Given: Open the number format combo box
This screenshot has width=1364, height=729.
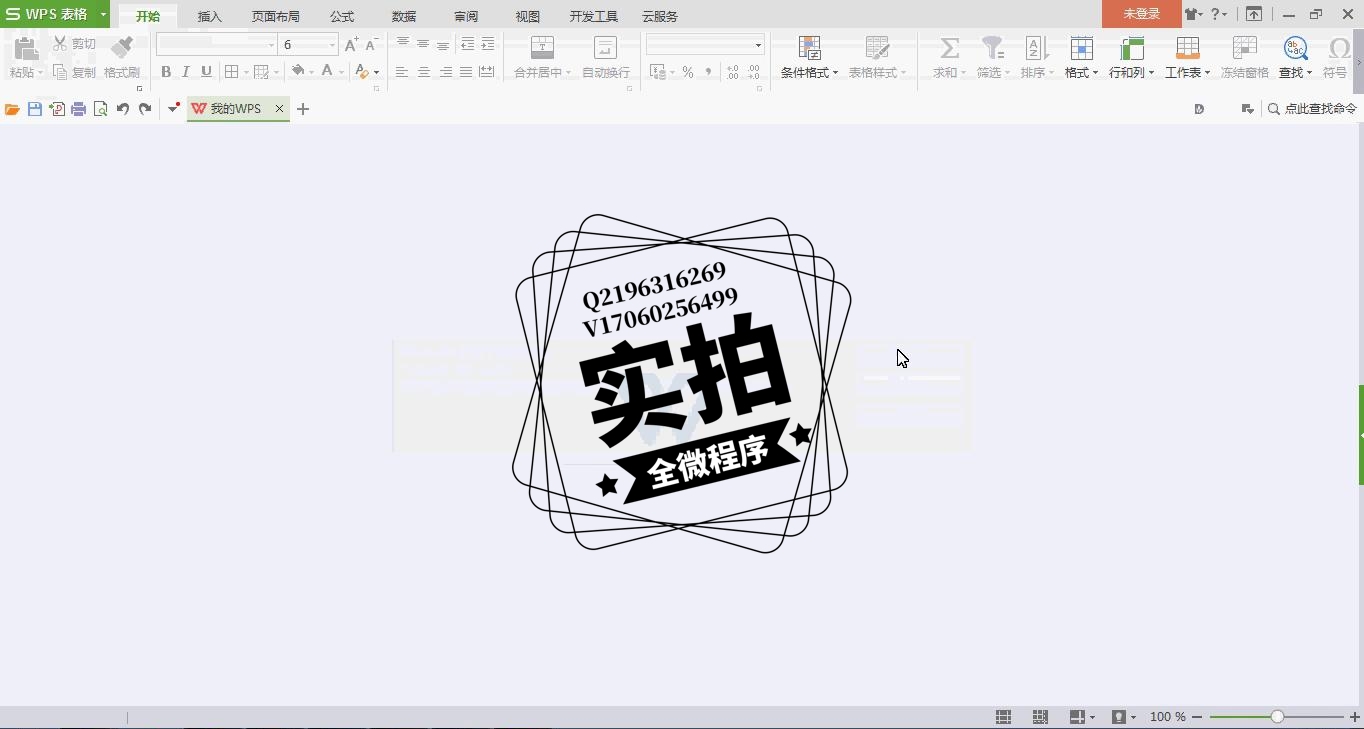Looking at the screenshot, I should point(705,45).
